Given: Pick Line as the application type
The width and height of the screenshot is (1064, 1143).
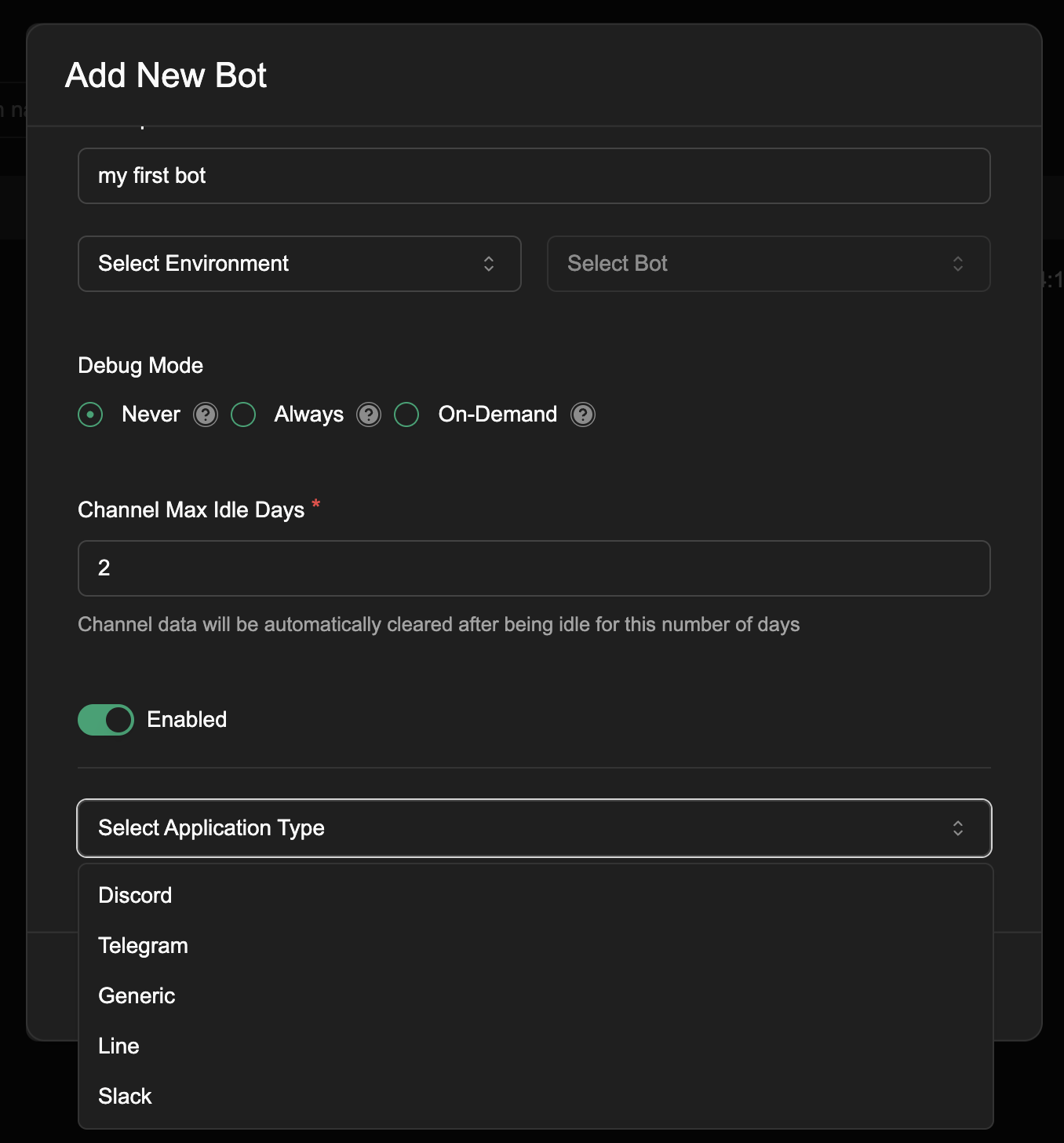Looking at the screenshot, I should (118, 1046).
